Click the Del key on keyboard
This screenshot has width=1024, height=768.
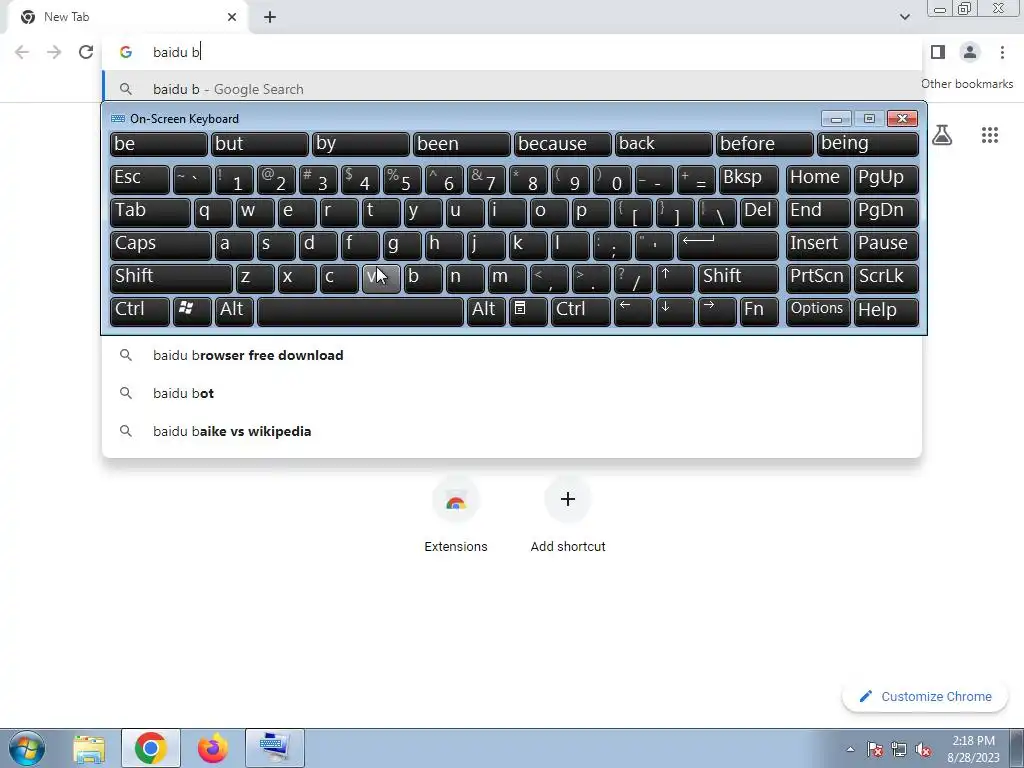click(760, 212)
